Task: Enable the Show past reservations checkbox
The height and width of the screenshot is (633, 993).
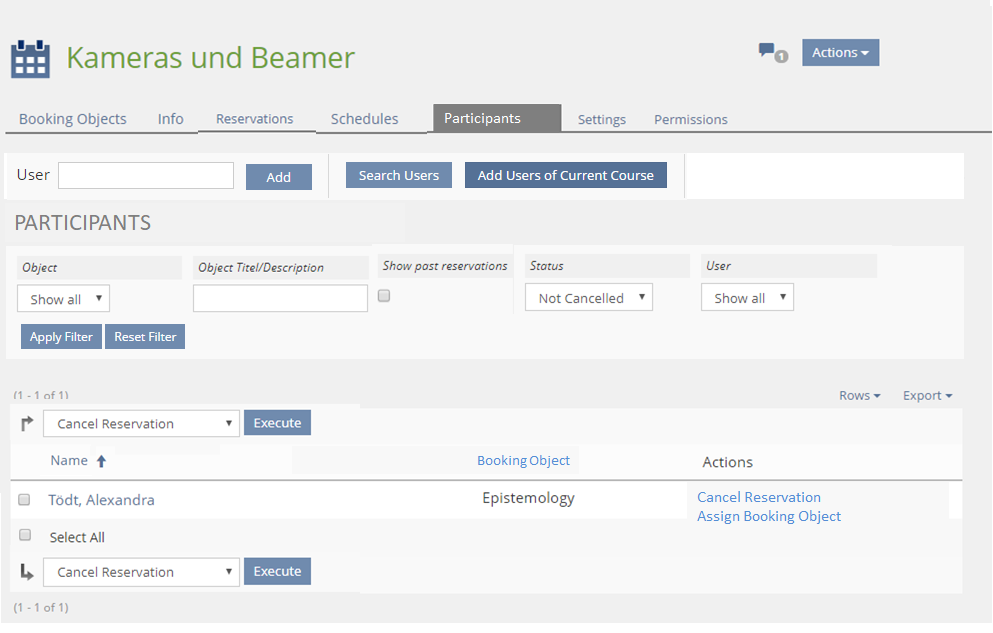Action: [384, 296]
